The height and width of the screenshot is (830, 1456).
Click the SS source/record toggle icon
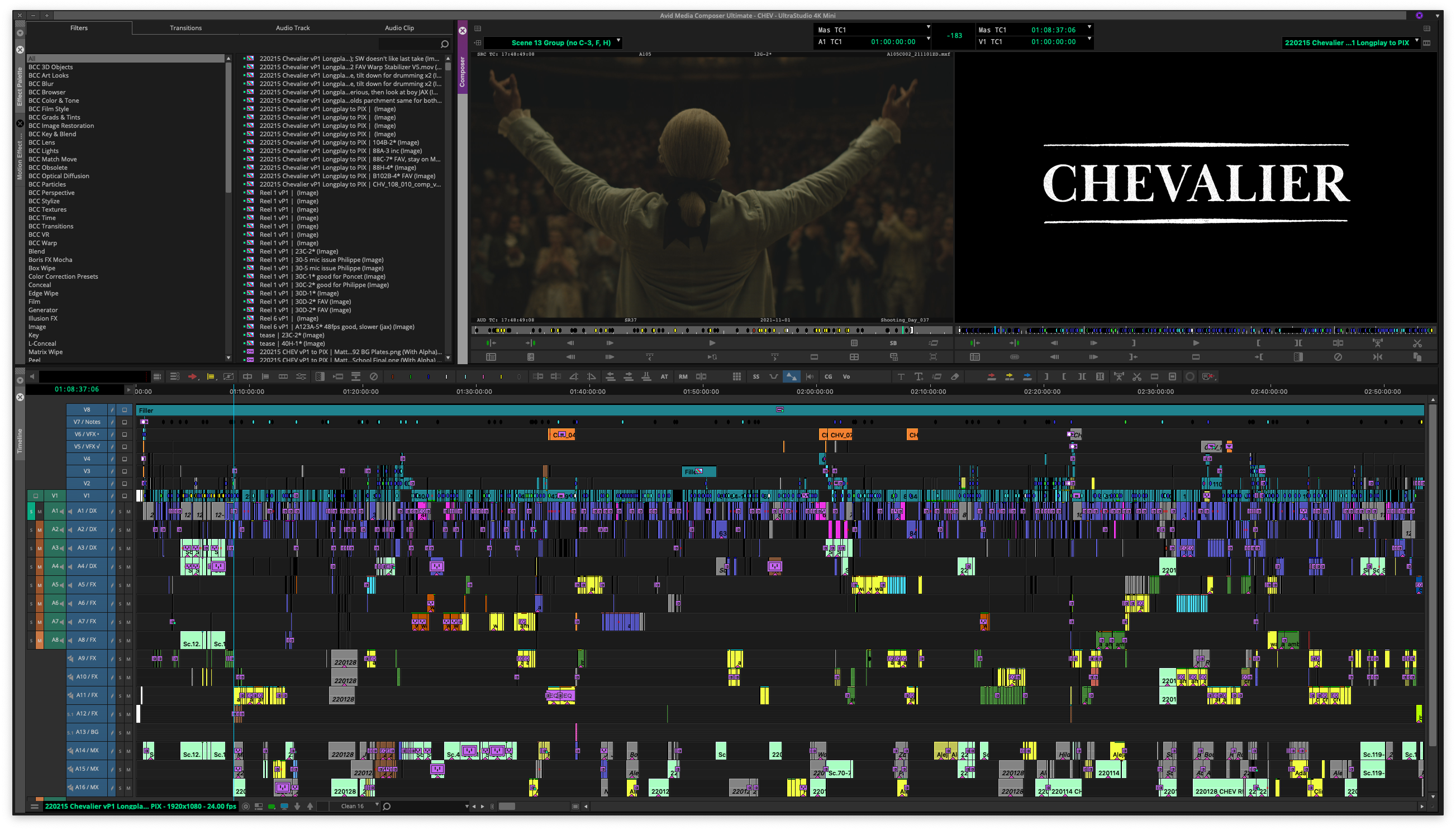pyautogui.click(x=756, y=376)
